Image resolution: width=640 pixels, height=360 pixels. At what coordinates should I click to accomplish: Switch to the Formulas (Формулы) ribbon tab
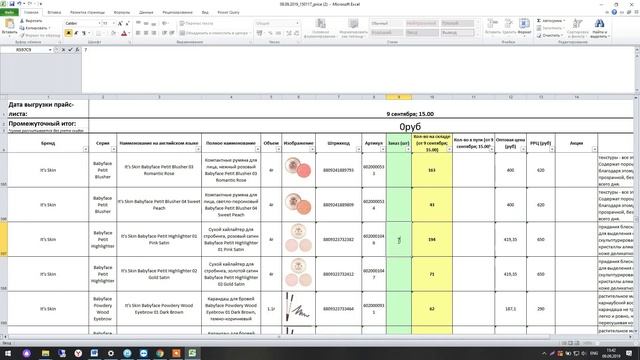pos(122,13)
